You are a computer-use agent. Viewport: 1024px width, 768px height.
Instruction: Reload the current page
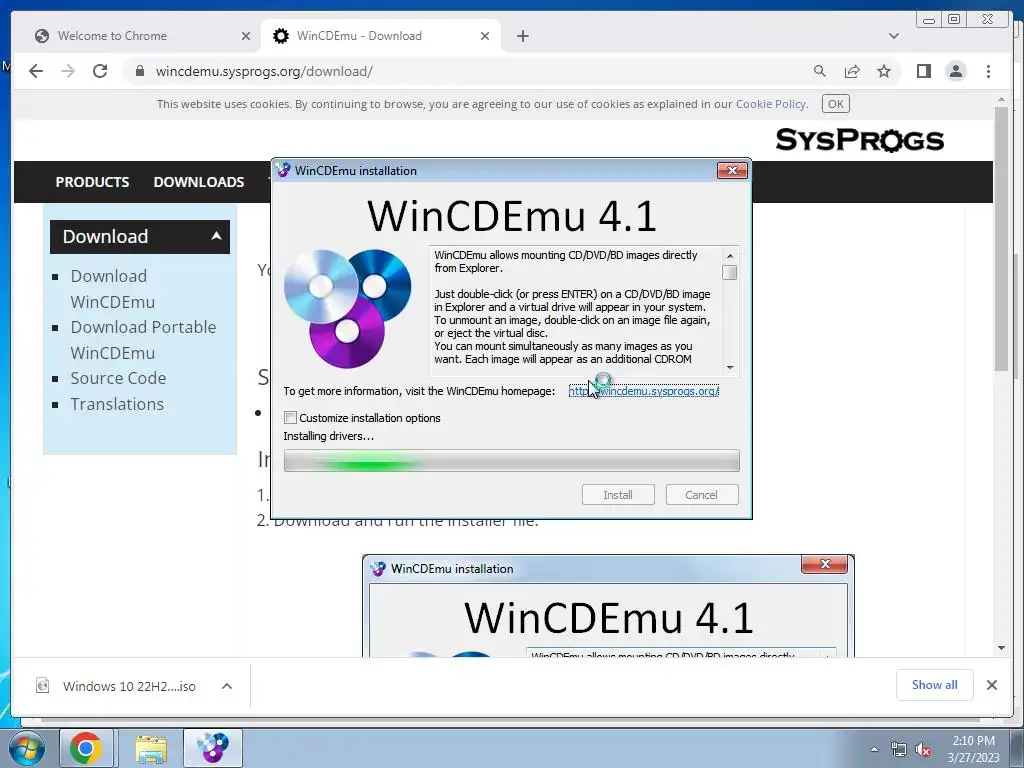[100, 71]
